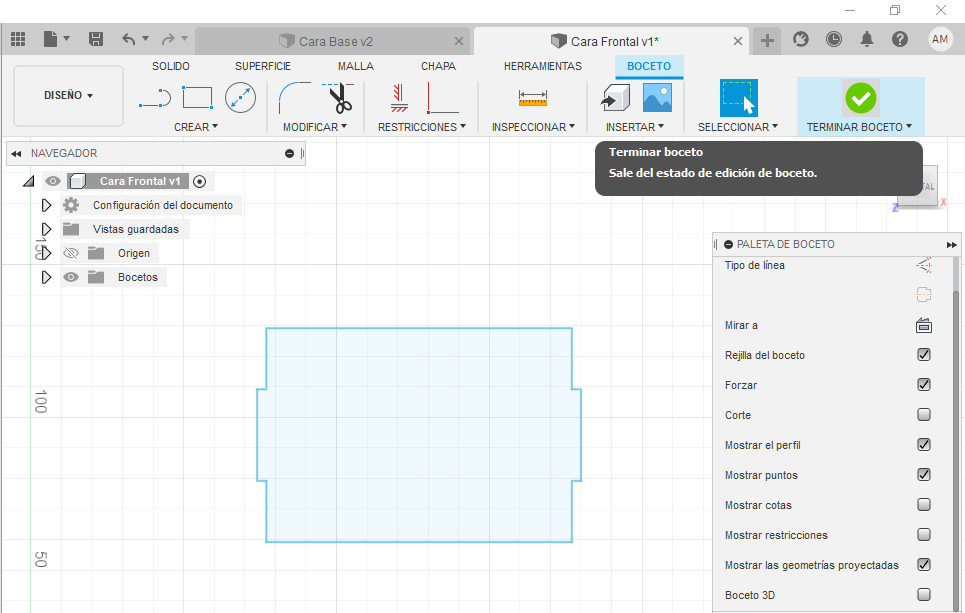Toggle the Rejilla del boceto checkbox
Viewport: 965px width, 613px height.
tap(924, 355)
